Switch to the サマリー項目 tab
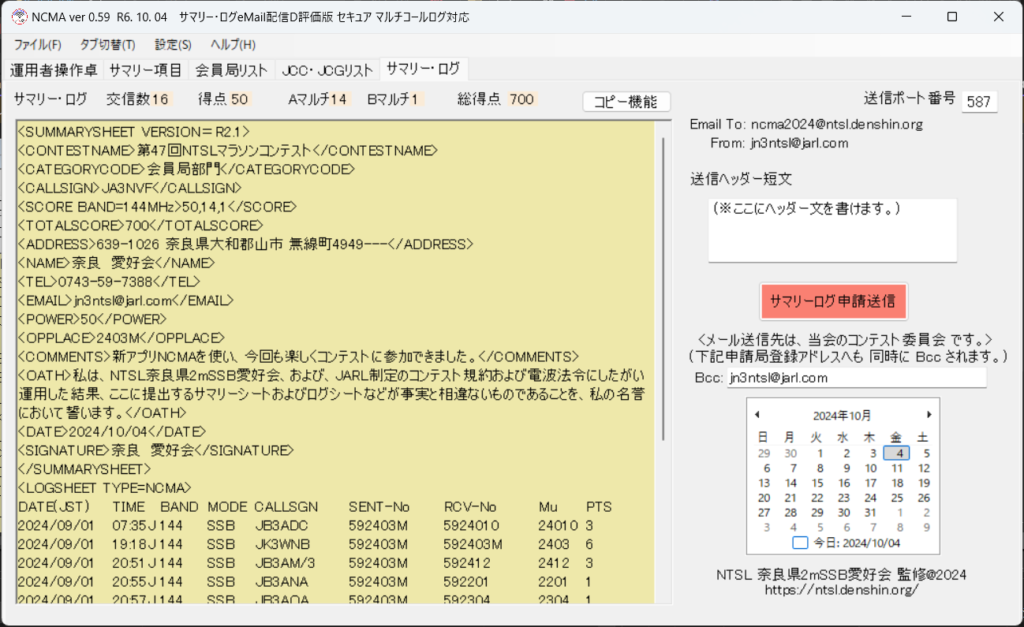Viewport: 1024px width, 627px height. click(x=146, y=70)
